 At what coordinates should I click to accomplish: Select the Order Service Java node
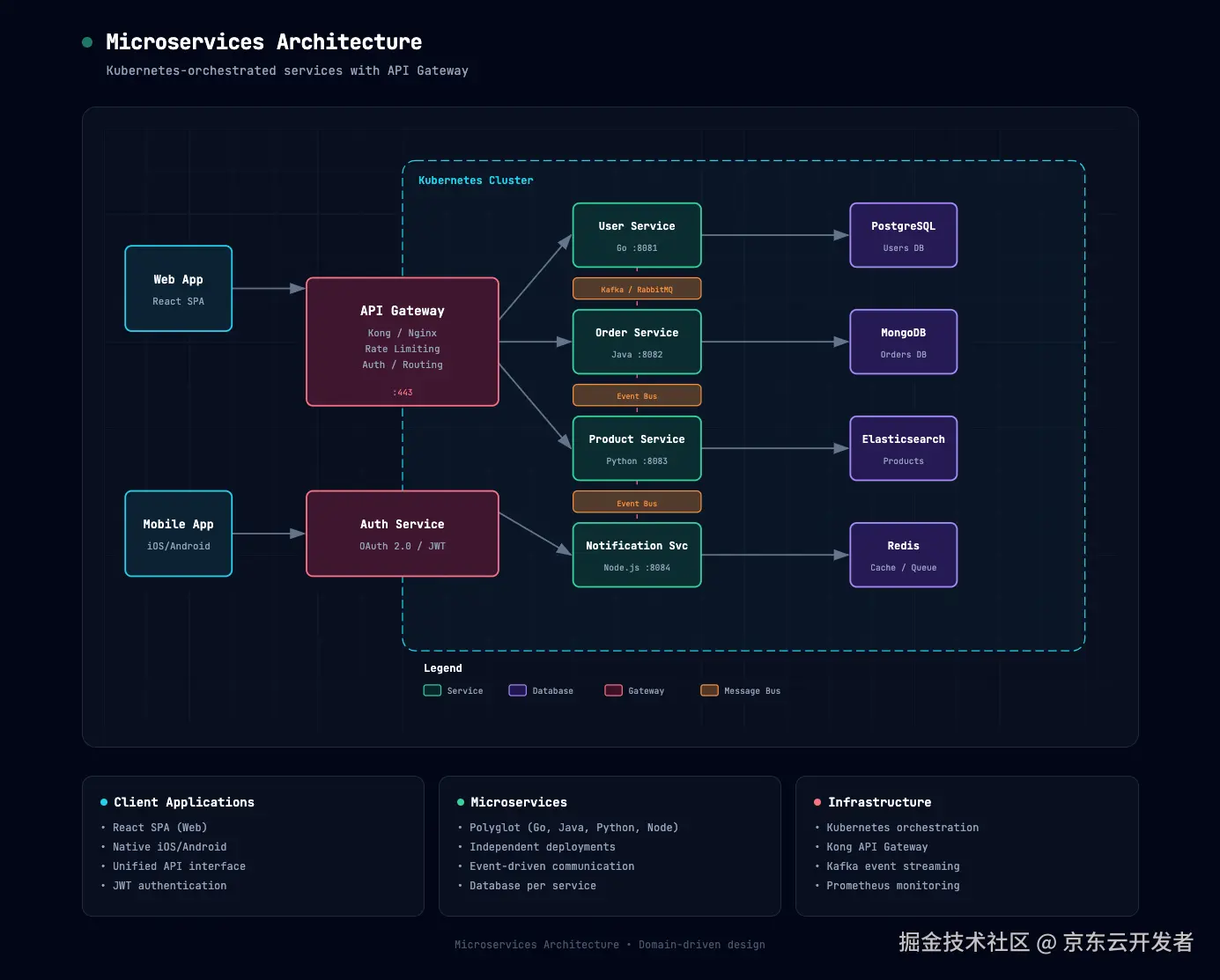pos(637,342)
